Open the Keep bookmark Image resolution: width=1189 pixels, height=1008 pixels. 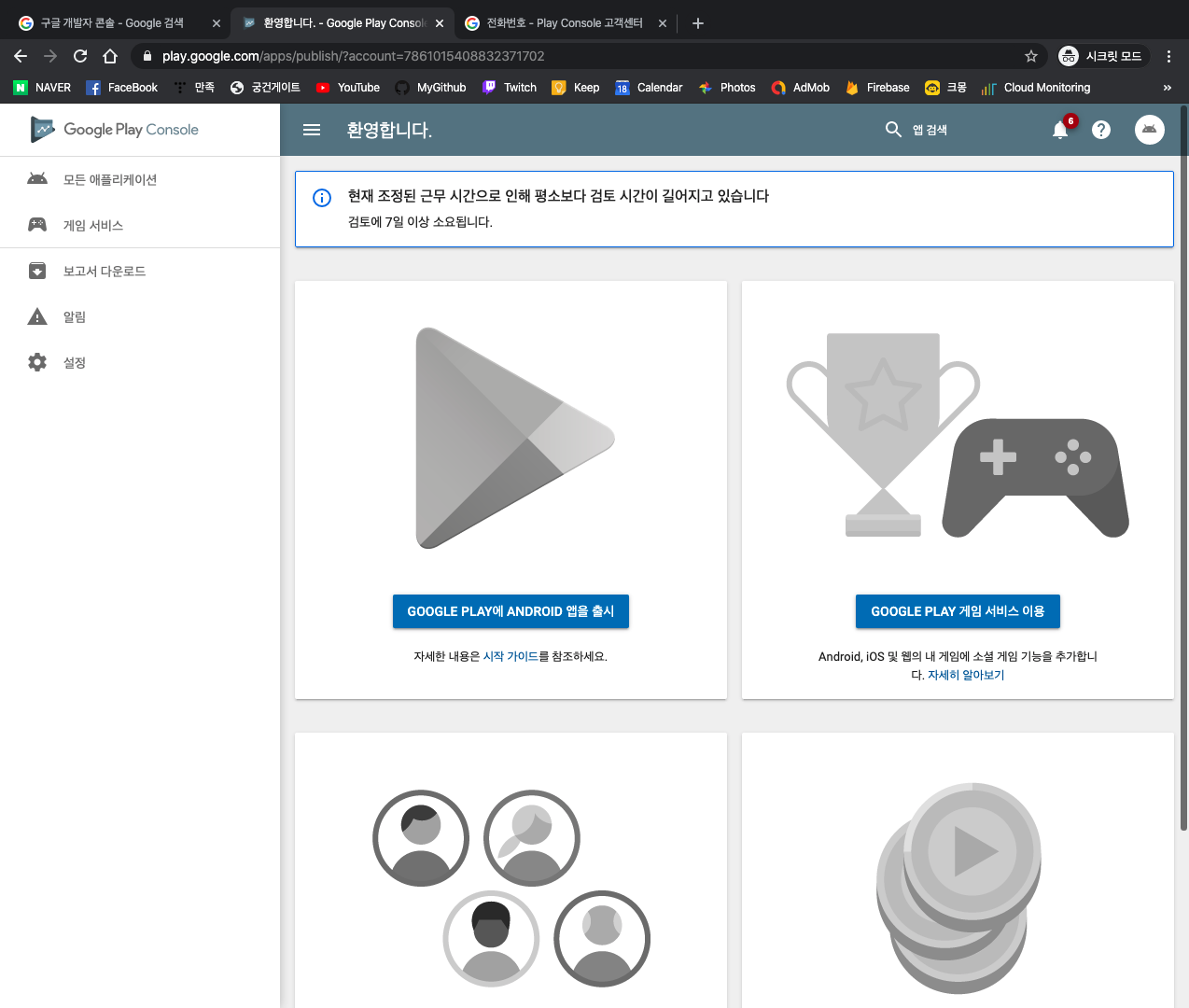point(576,88)
